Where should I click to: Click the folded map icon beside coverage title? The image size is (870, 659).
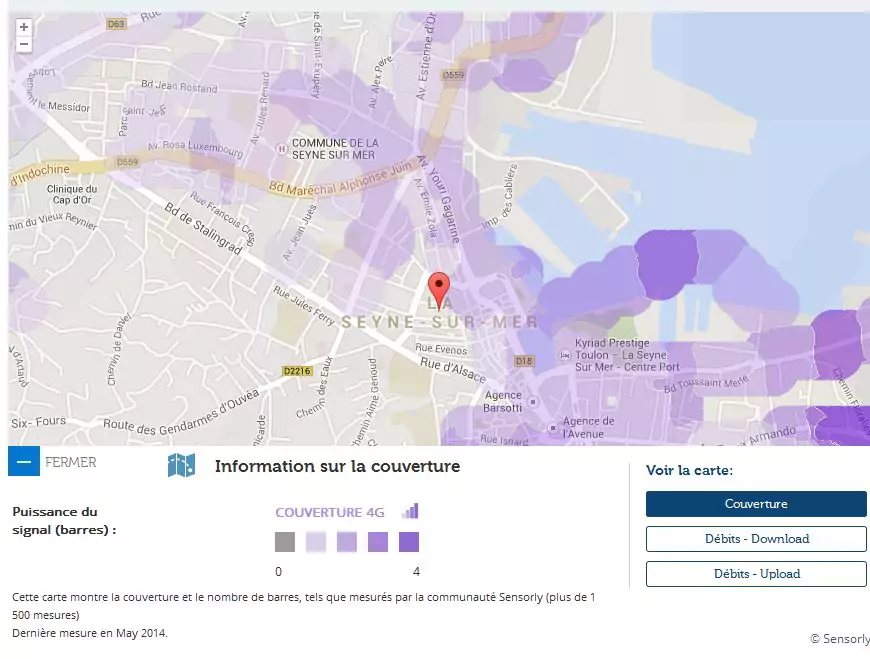point(181,465)
